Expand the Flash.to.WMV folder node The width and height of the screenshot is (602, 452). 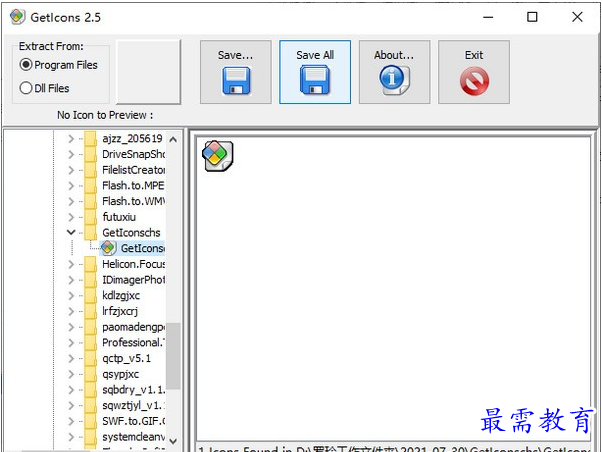click(x=71, y=201)
